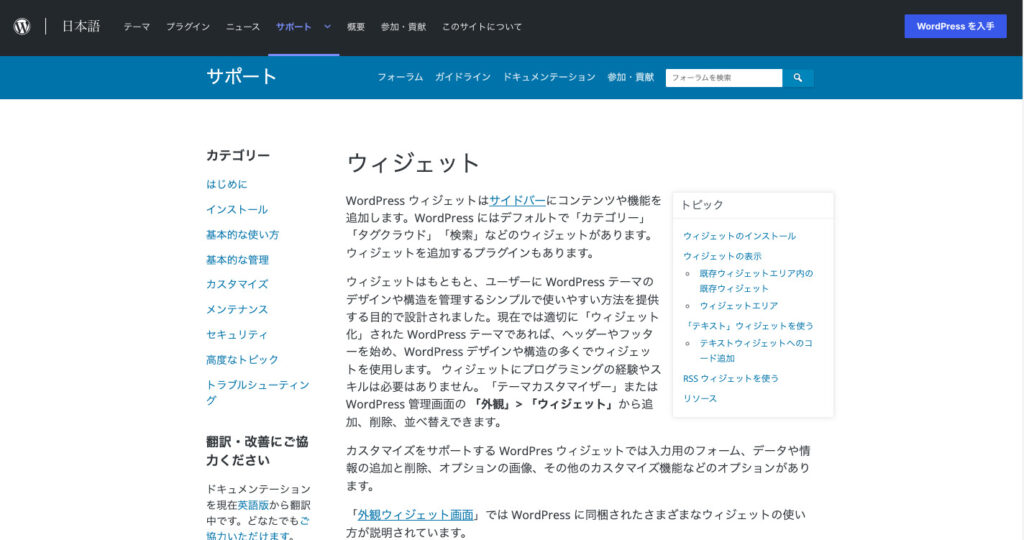Open the 概要 menu item
This screenshot has width=1024, height=540.
(356, 27)
